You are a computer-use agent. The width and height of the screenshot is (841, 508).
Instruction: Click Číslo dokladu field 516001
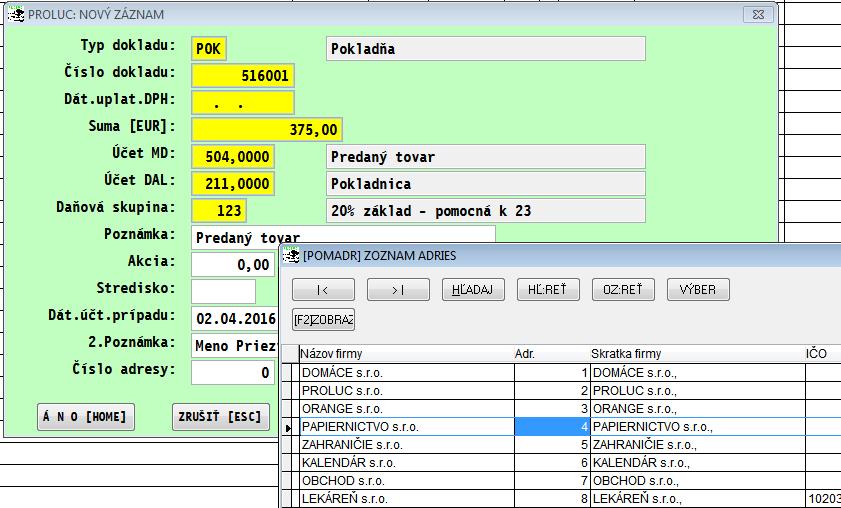tap(242, 76)
